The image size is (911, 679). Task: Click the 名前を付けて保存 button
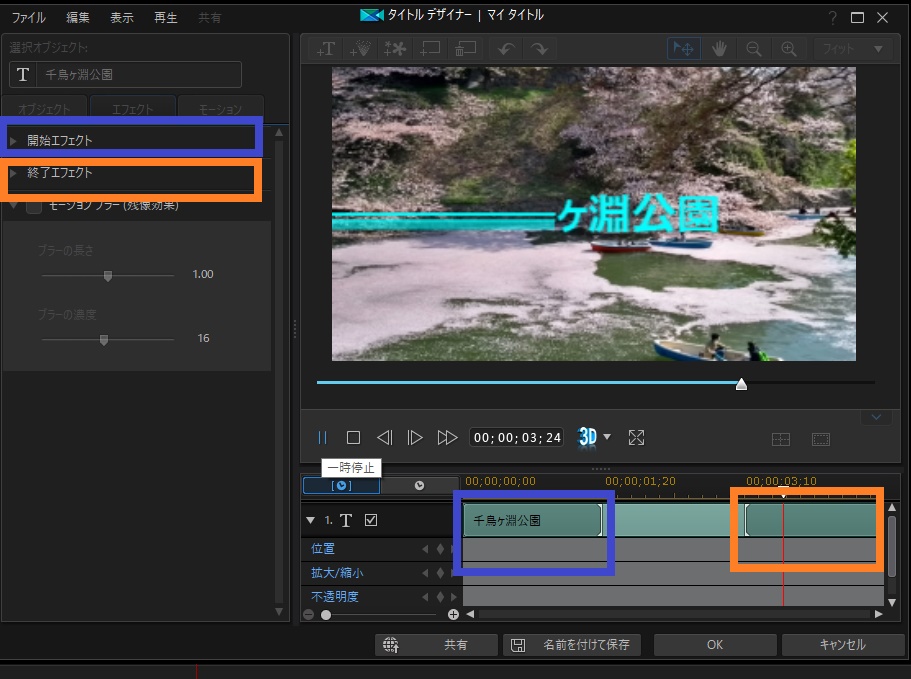pyautogui.click(x=572, y=645)
